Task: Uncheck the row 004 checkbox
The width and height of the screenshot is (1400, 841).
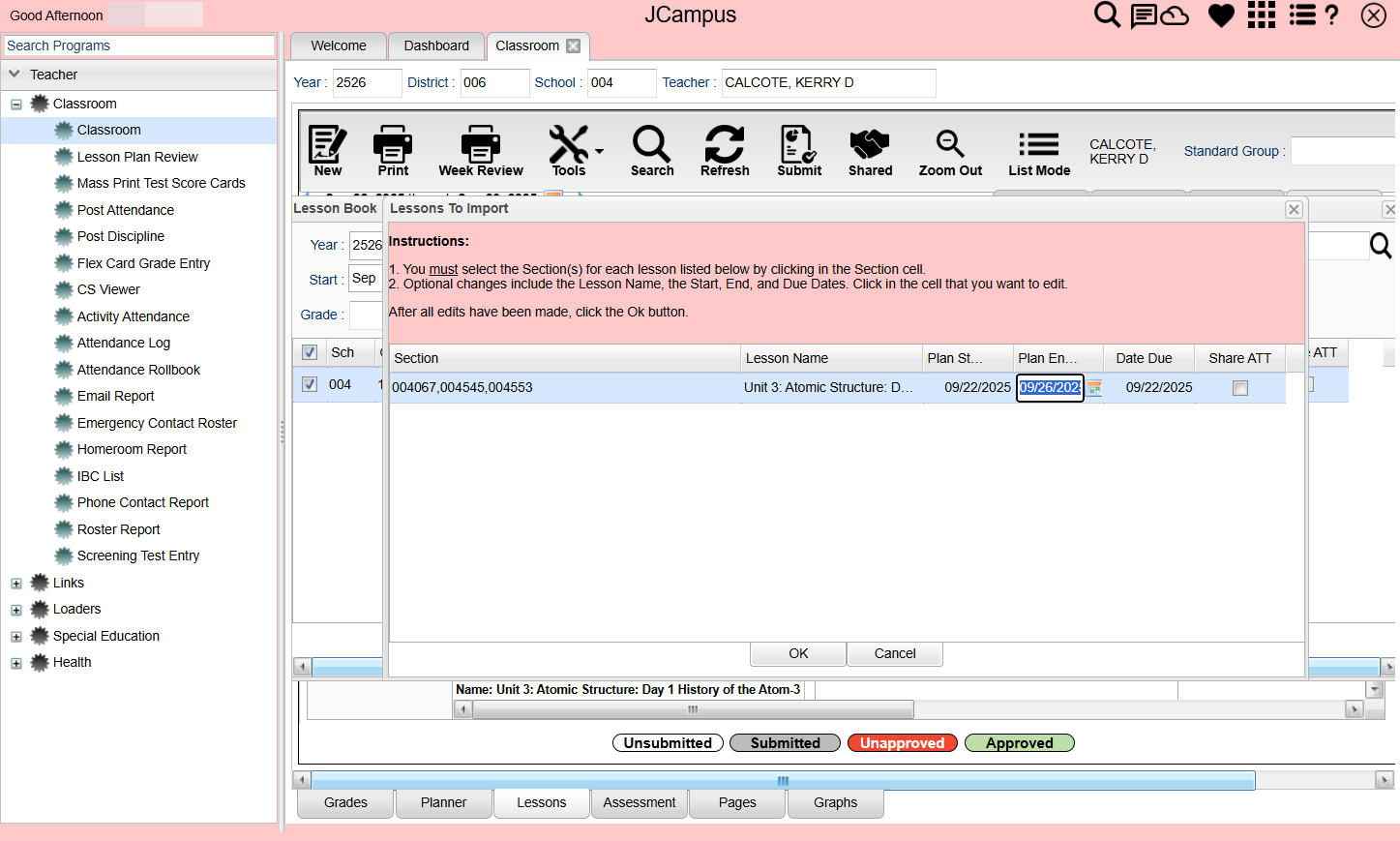Action: point(310,384)
